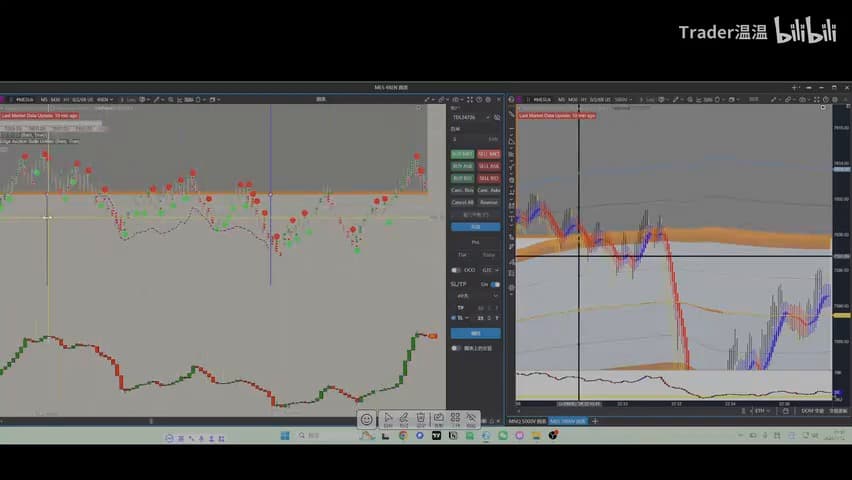Image resolution: width=852 pixels, height=480 pixels.
Task: Cancel all bid orders with Canc. Bids
Action: 462,190
